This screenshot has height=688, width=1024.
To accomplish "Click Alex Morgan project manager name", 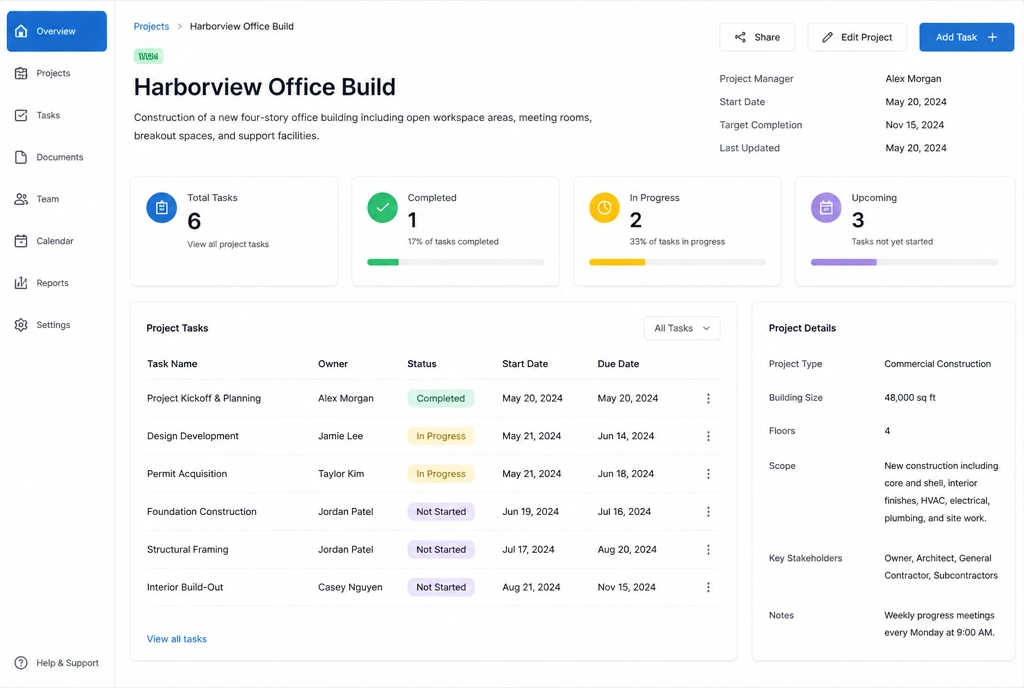I will click(913, 78).
